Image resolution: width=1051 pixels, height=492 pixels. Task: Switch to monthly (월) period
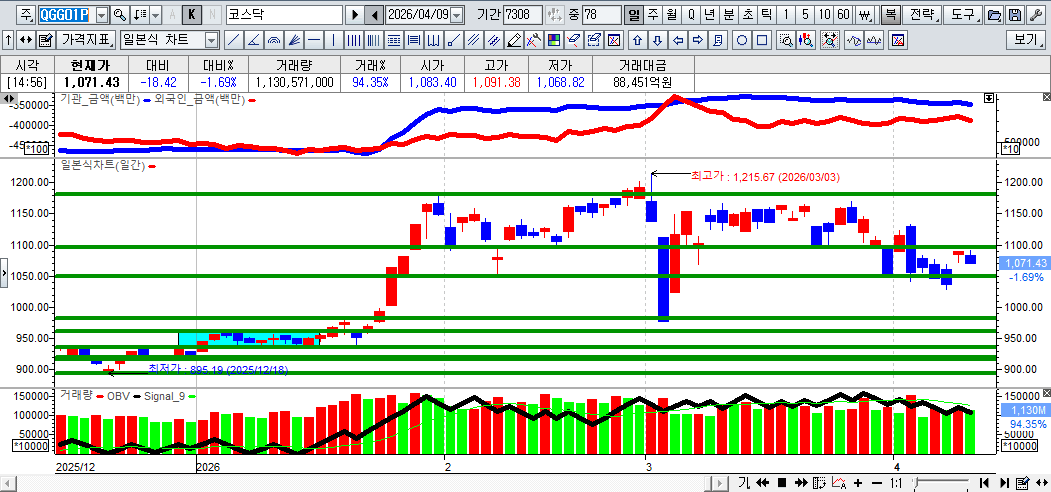coord(671,15)
